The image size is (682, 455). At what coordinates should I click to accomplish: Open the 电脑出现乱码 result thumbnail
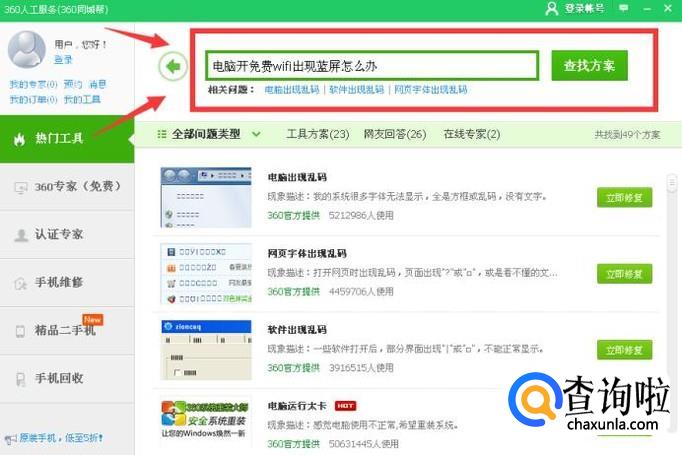[206, 197]
